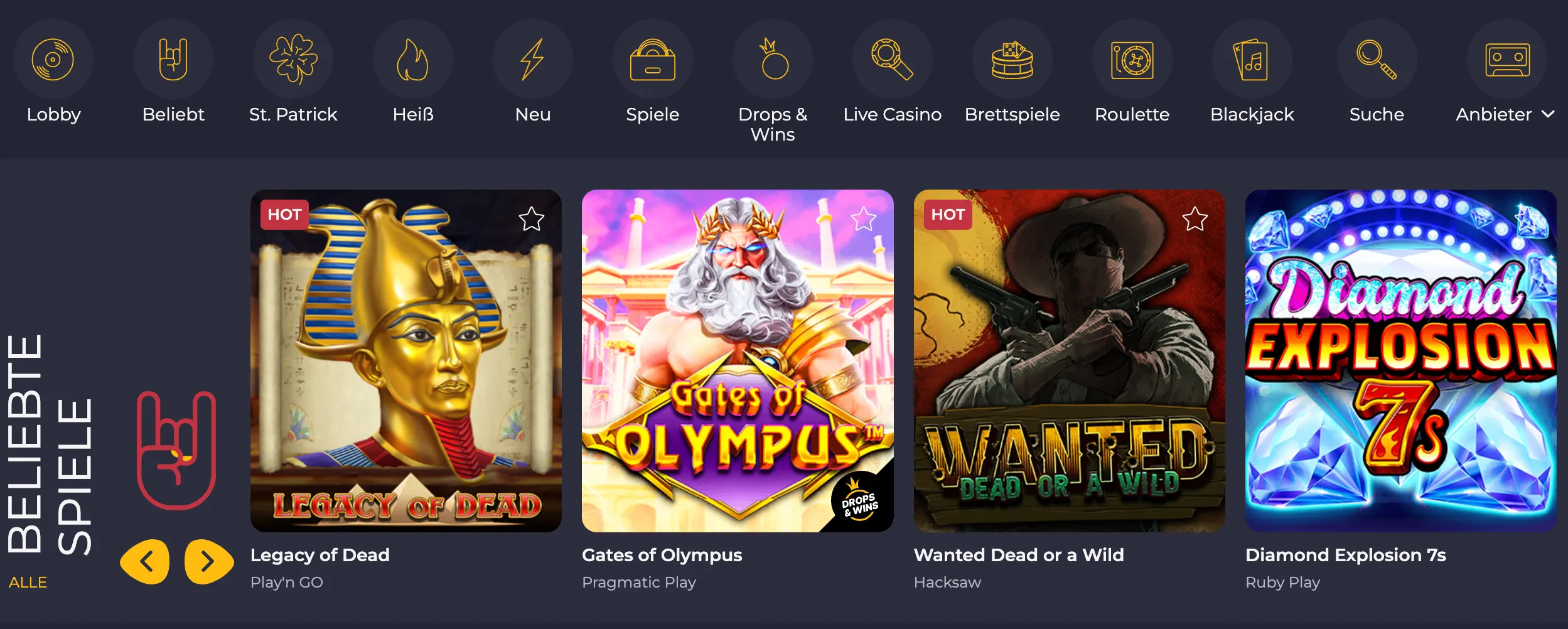This screenshot has height=629, width=1568.
Task: Toggle favorite star on Gates of Olympus
Action: click(863, 219)
